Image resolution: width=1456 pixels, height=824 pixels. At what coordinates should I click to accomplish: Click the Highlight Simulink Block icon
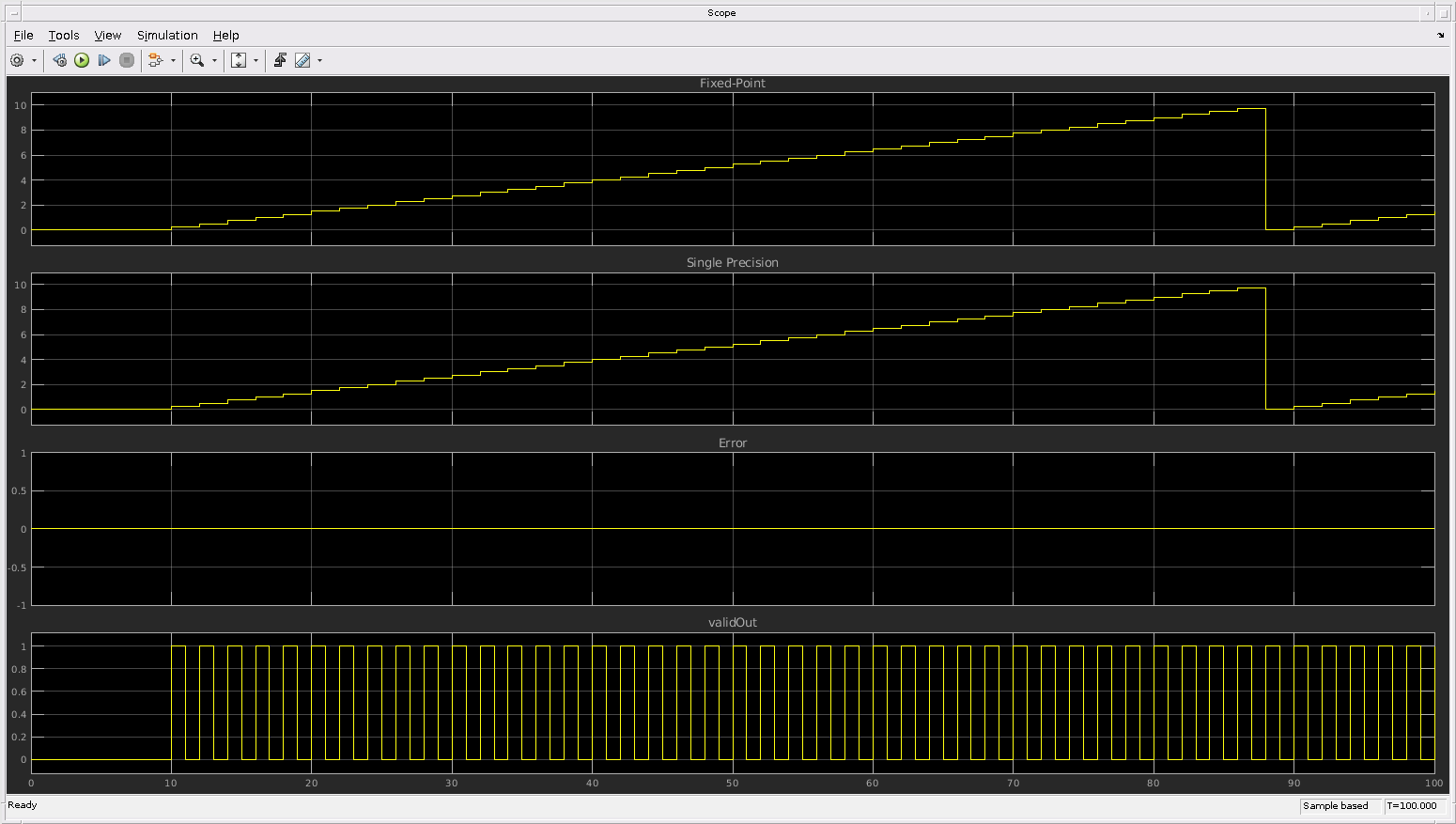(155, 60)
